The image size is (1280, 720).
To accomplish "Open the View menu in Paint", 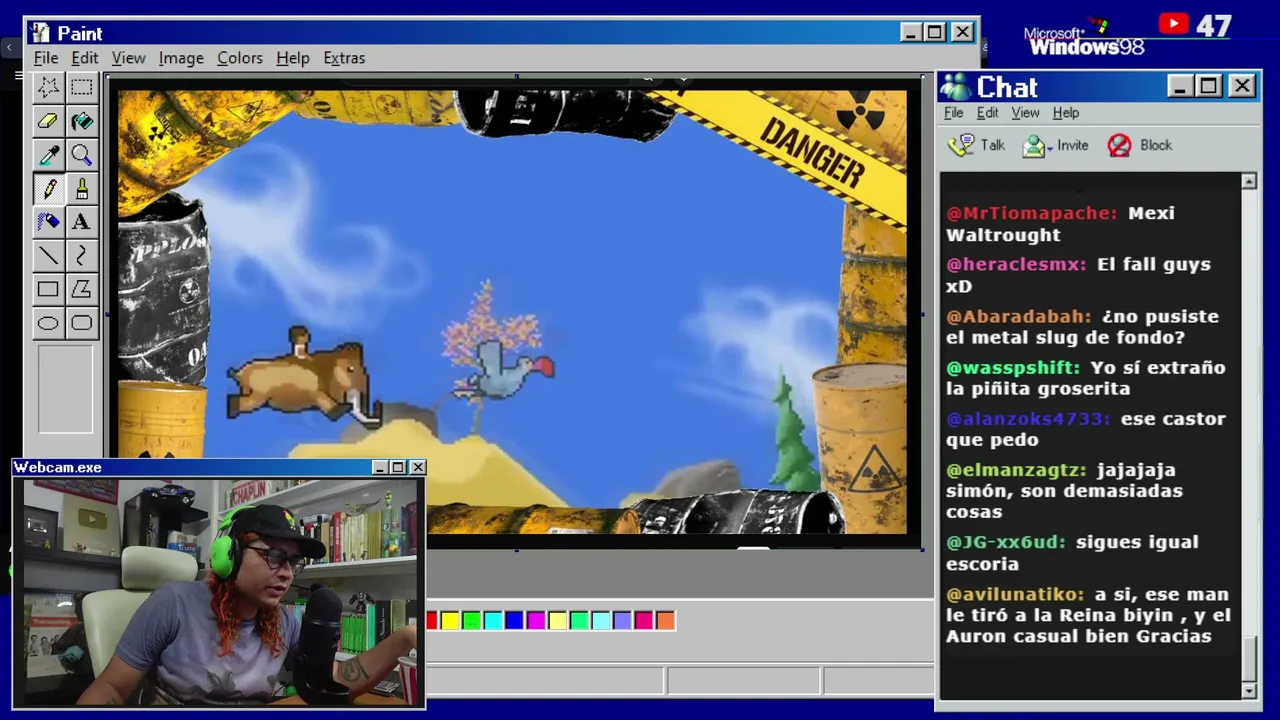I will tap(129, 58).
